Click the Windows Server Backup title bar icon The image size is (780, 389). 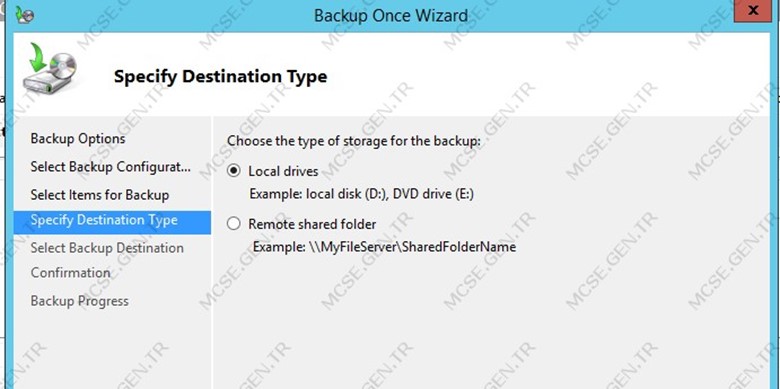pos(24,14)
